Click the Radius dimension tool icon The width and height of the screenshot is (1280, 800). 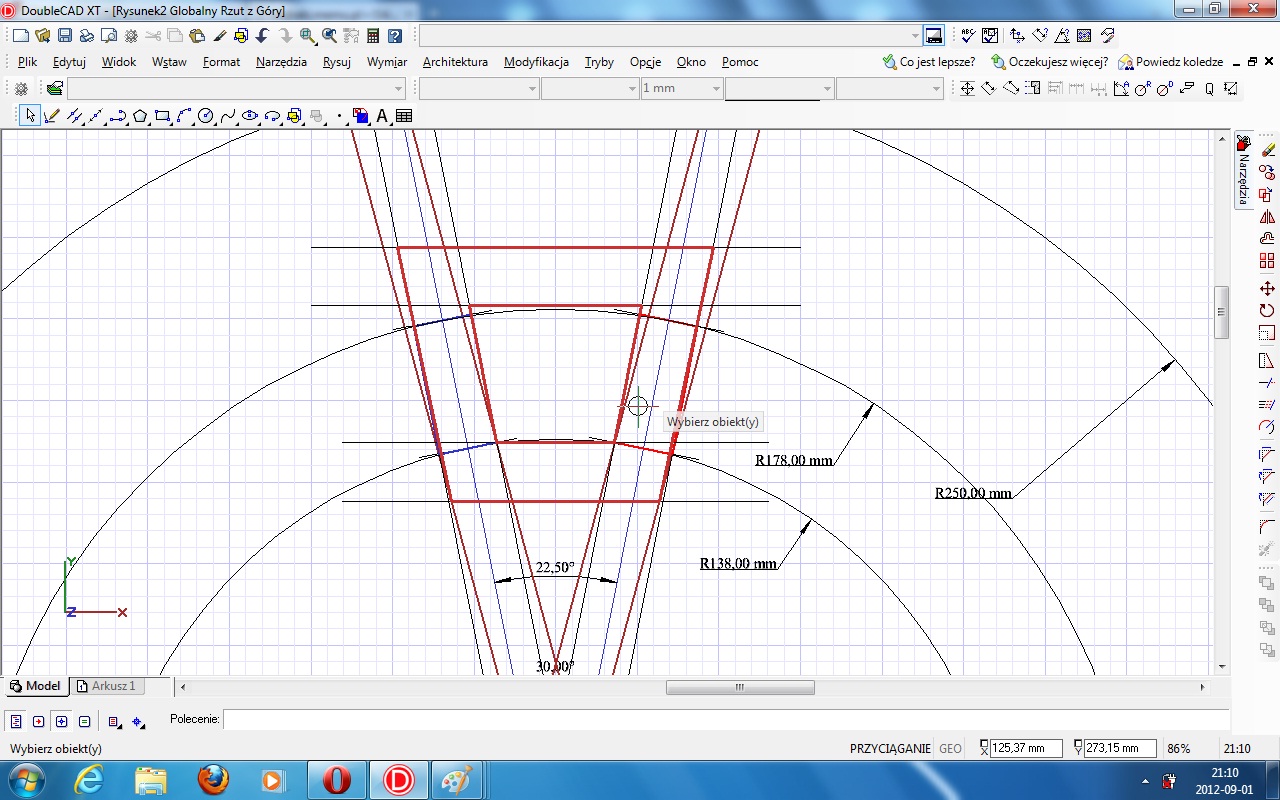[x=1142, y=89]
